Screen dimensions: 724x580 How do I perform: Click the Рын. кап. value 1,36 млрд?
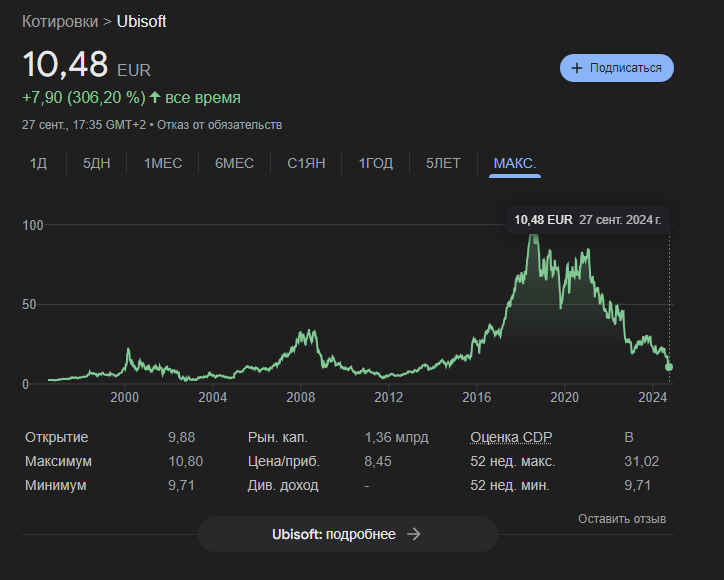click(396, 437)
